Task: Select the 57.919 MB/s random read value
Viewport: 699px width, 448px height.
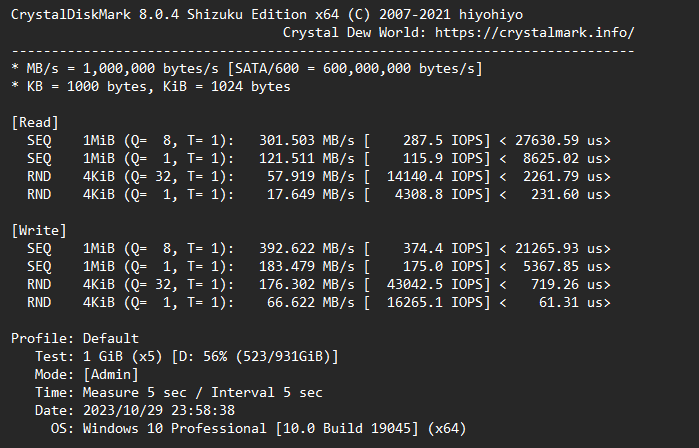Action: click(x=311, y=177)
